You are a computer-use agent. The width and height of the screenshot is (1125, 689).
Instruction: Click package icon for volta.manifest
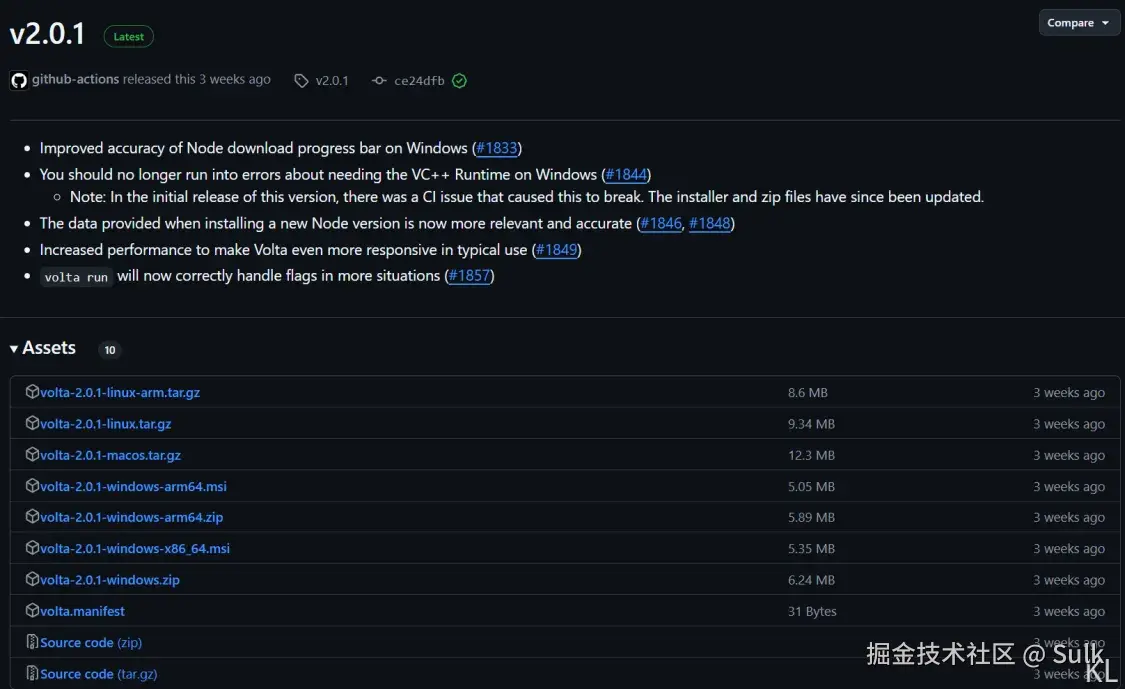click(32, 610)
